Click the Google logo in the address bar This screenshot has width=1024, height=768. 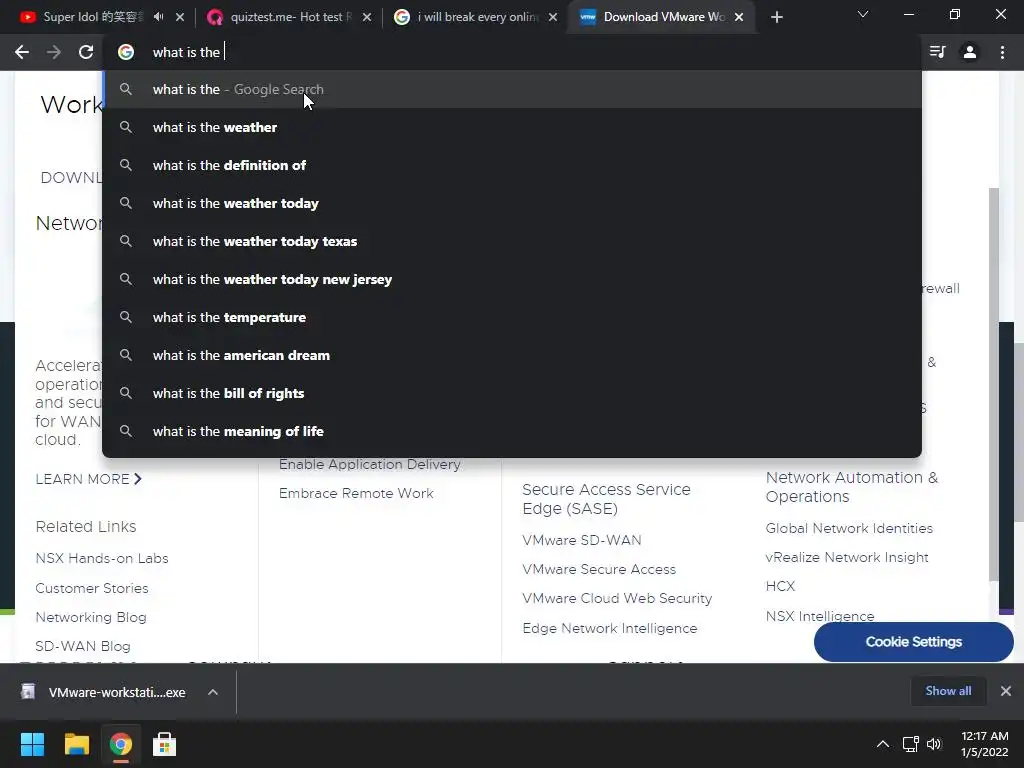(x=126, y=52)
